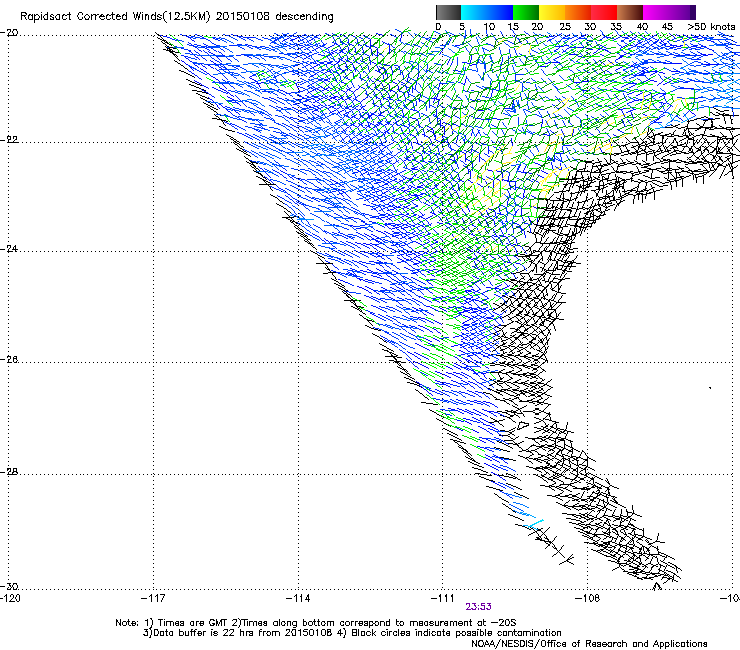Click the cyan 5 knots legend segment
Viewport: 740px width, 650px height.
pyautogui.click(x=474, y=12)
